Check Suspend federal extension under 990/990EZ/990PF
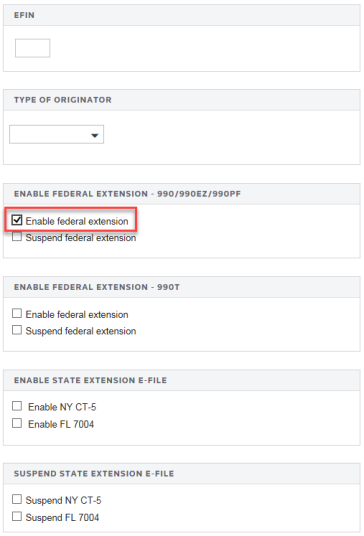This screenshot has width=364, height=536. coord(17,237)
